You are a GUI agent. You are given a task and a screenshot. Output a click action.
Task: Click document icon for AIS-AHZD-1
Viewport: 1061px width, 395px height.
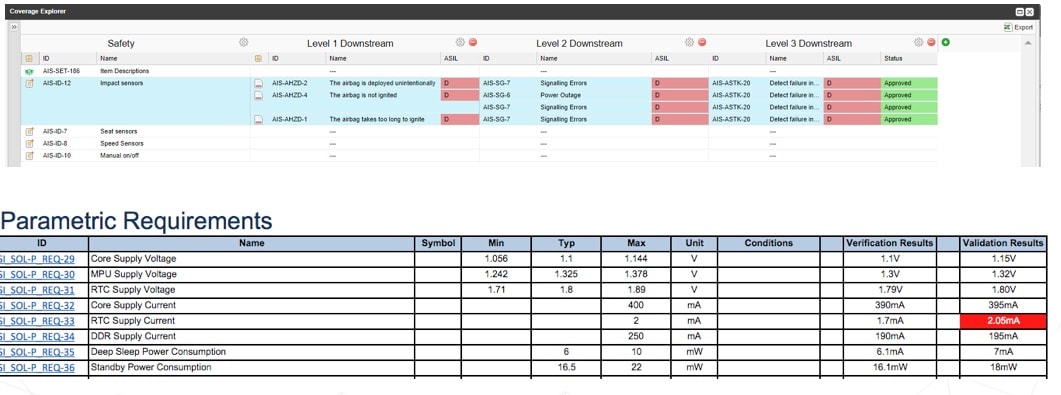(258, 120)
